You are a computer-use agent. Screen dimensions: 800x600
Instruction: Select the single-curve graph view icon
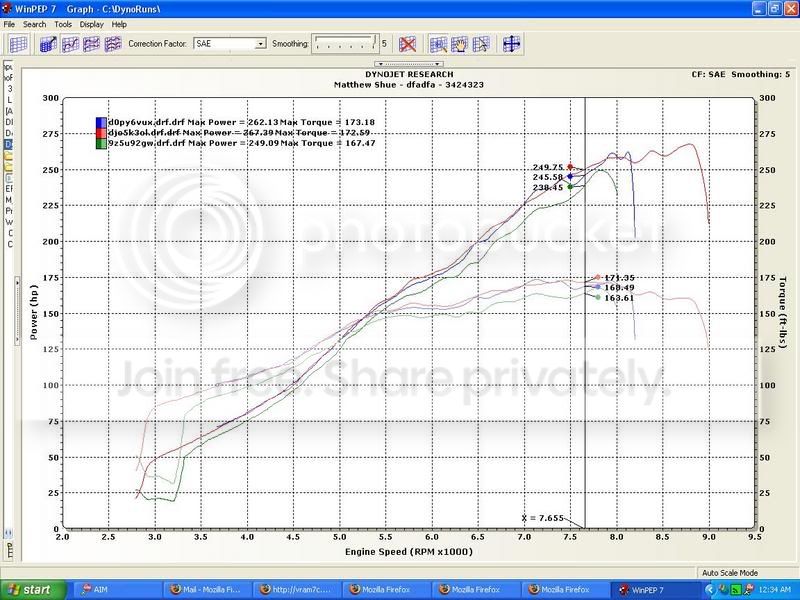(70, 44)
